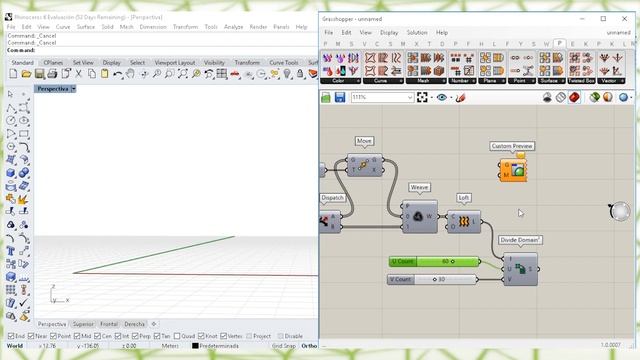Toggle the Near osnap checkbox
The image size is (640, 360).
click(31, 336)
